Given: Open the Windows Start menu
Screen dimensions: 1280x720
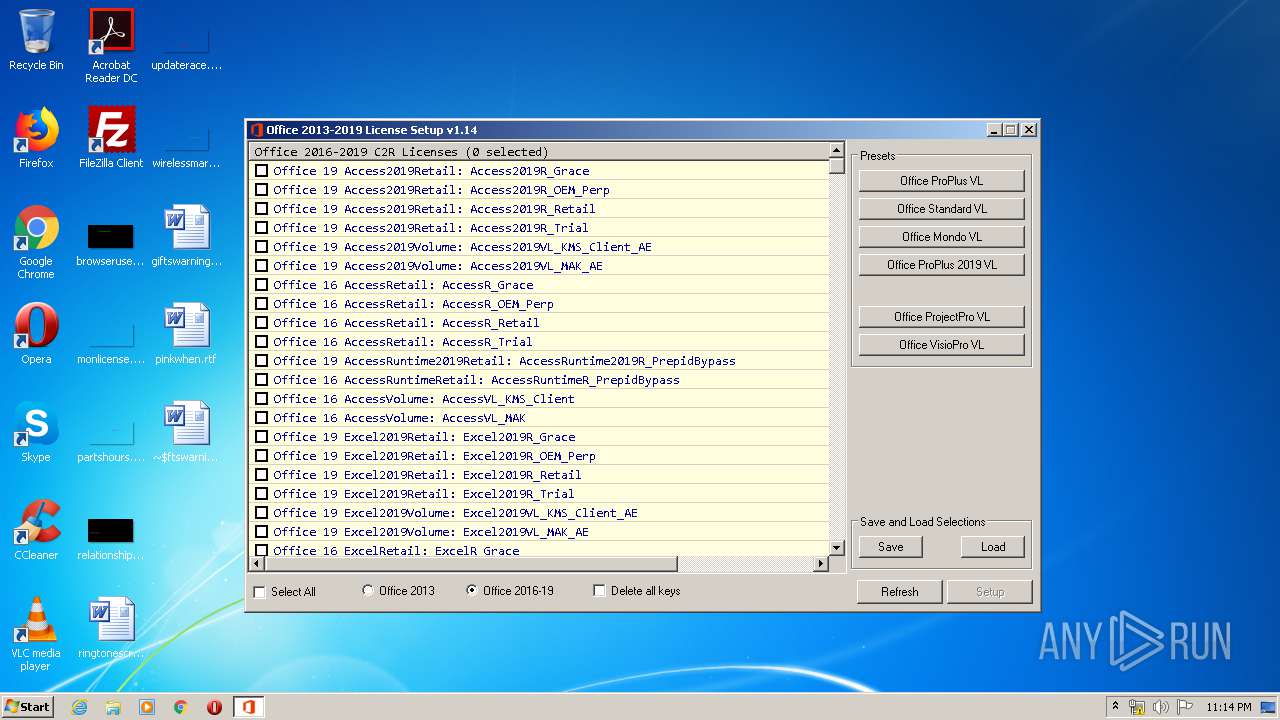Looking at the screenshot, I should 28,707.
